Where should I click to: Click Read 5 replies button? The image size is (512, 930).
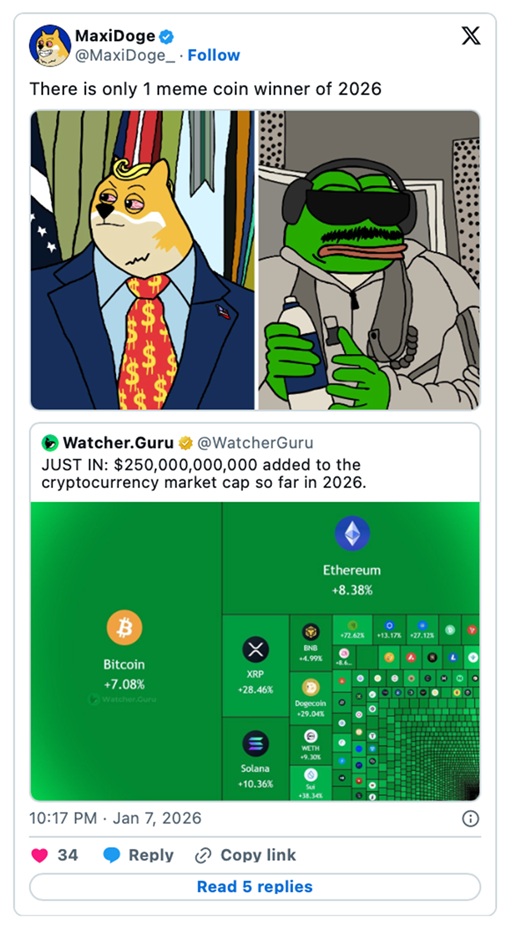(255, 887)
